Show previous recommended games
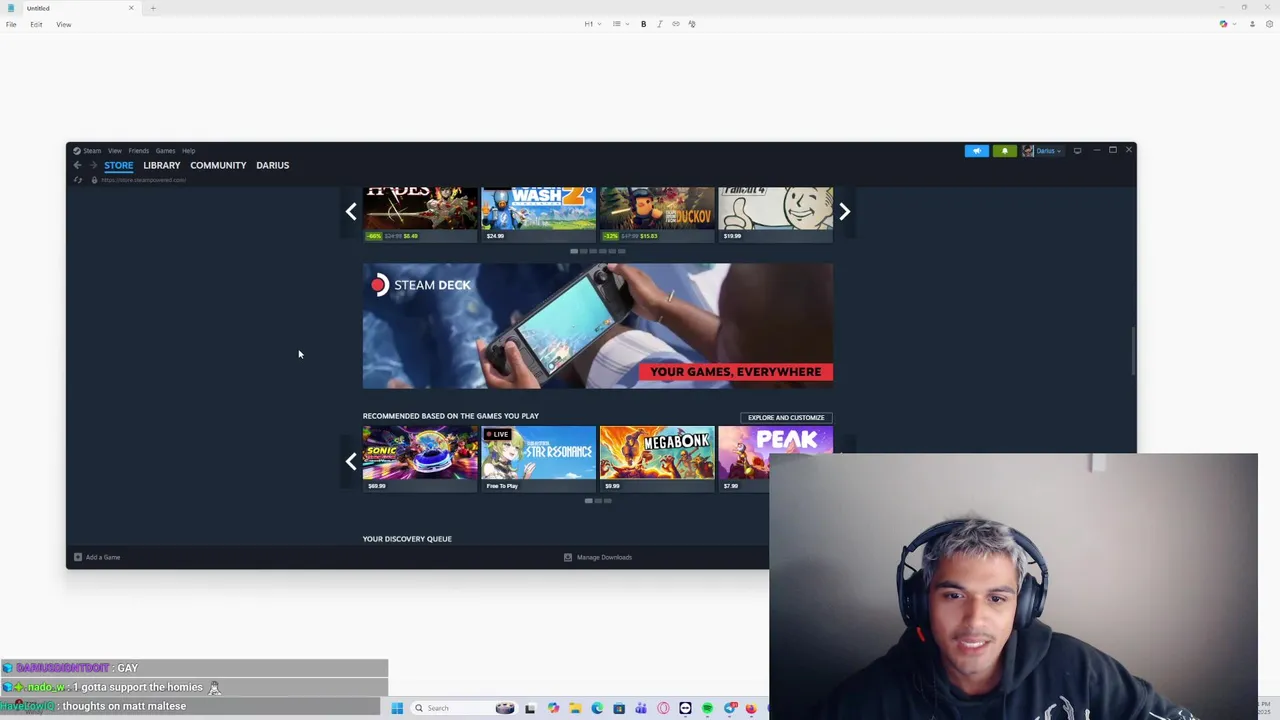Viewport: 1280px width, 720px height. click(351, 461)
